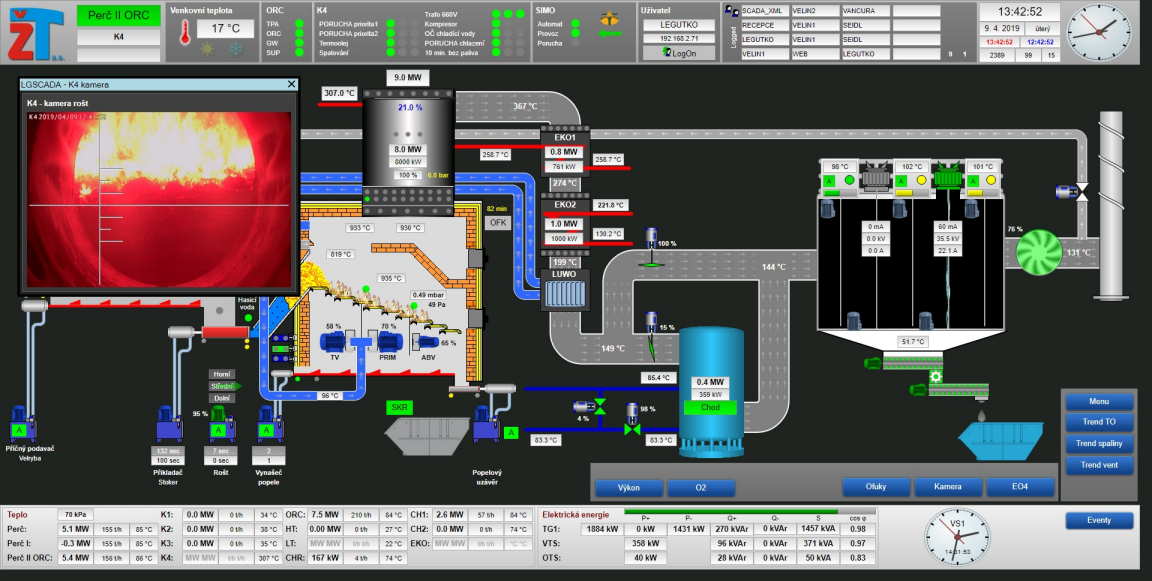Toggle the OFK indicator button
Viewport: 1152px width, 581px height.
[498, 223]
